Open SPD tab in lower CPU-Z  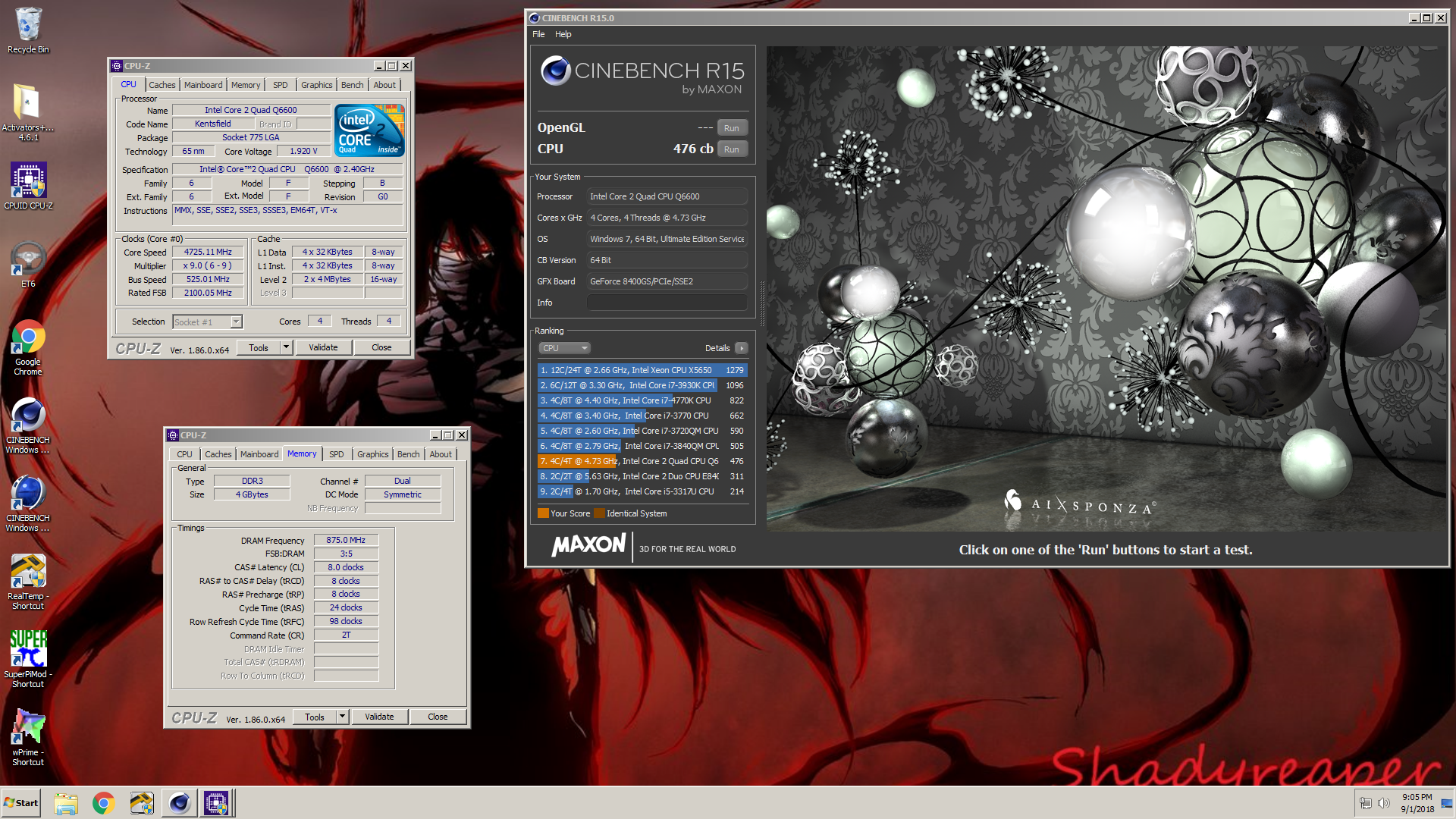[x=337, y=454]
